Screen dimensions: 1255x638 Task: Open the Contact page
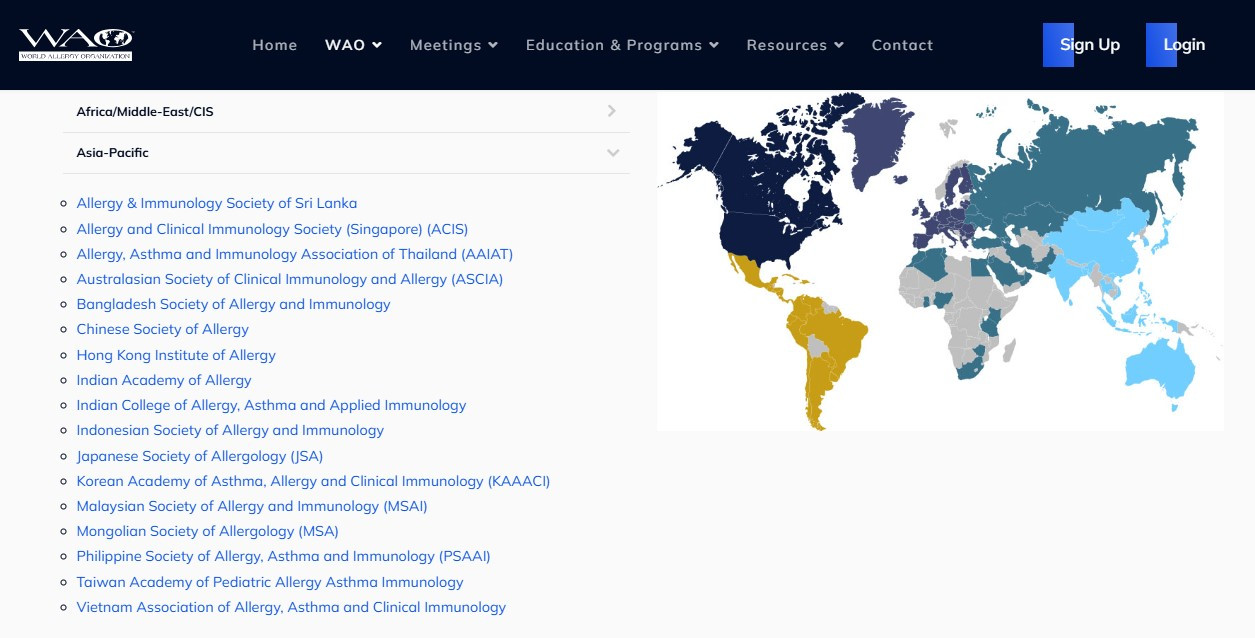902,45
